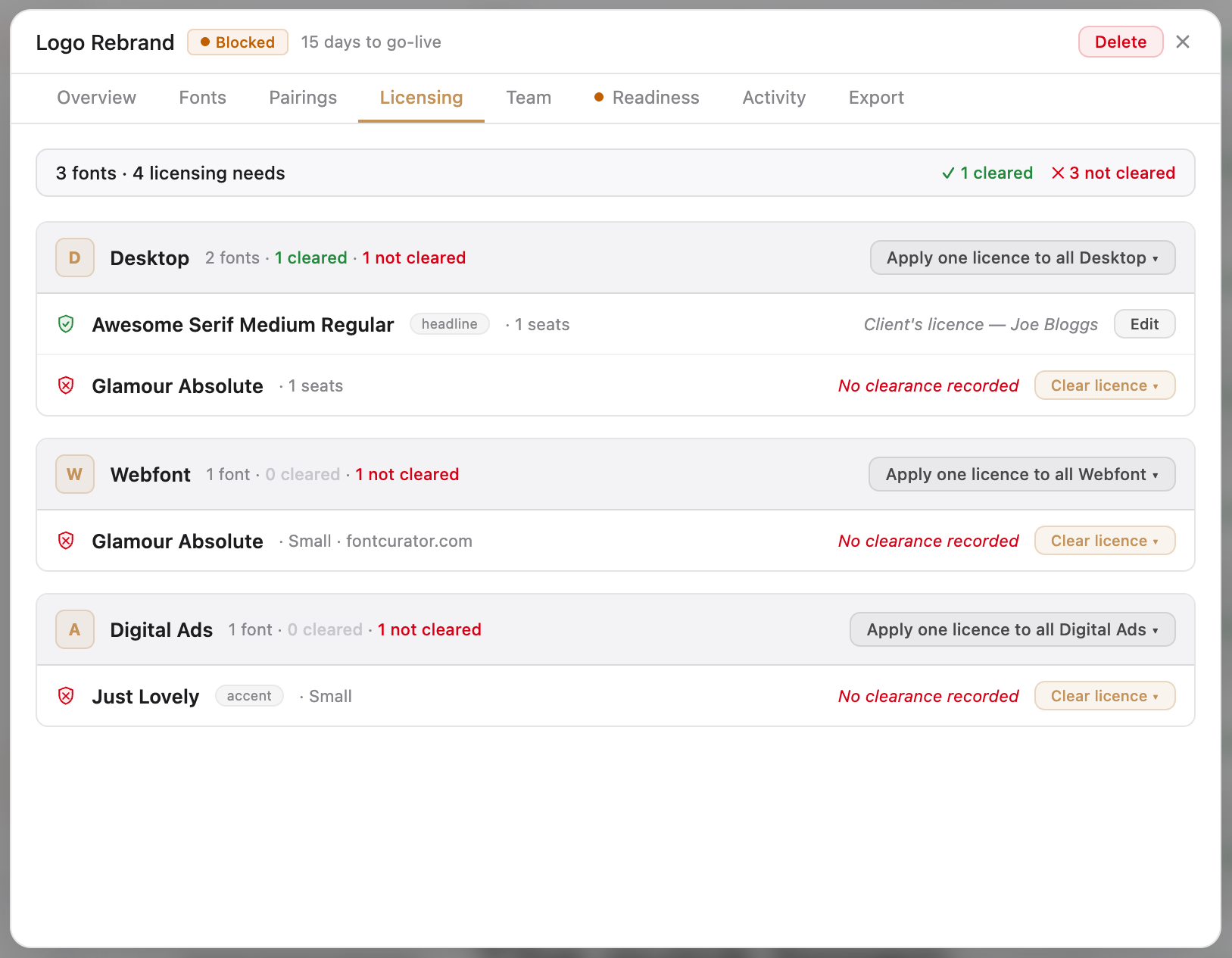Screen dimensions: 1232x958
Task: Open the Pairings tab
Action: (x=303, y=98)
